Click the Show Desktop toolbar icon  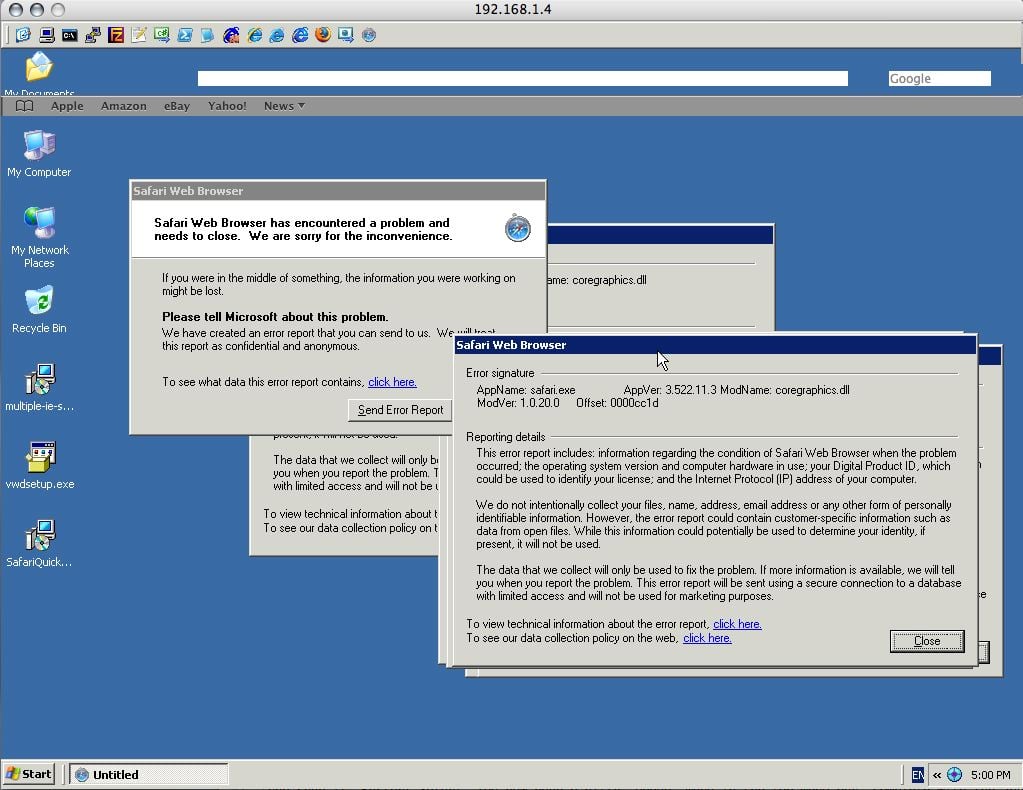(x=23, y=35)
